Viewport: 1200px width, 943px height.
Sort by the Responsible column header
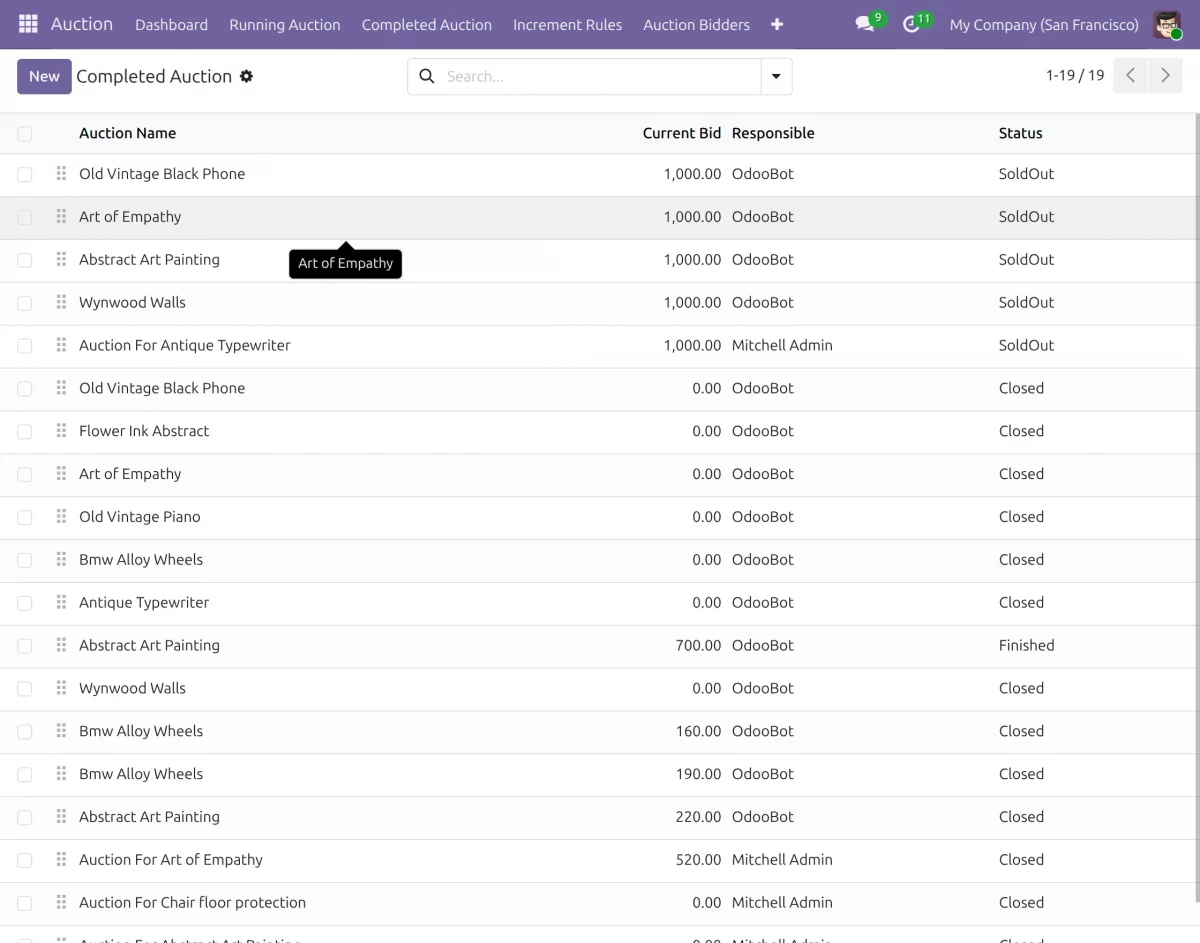pos(773,133)
